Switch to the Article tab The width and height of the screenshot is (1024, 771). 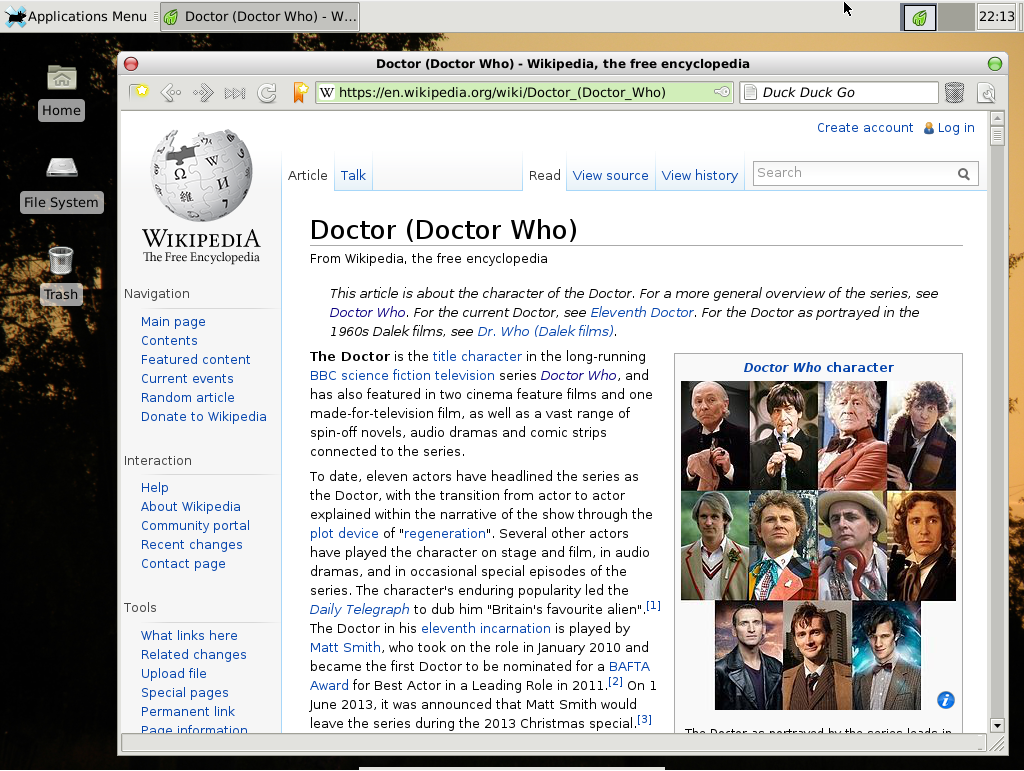308,175
